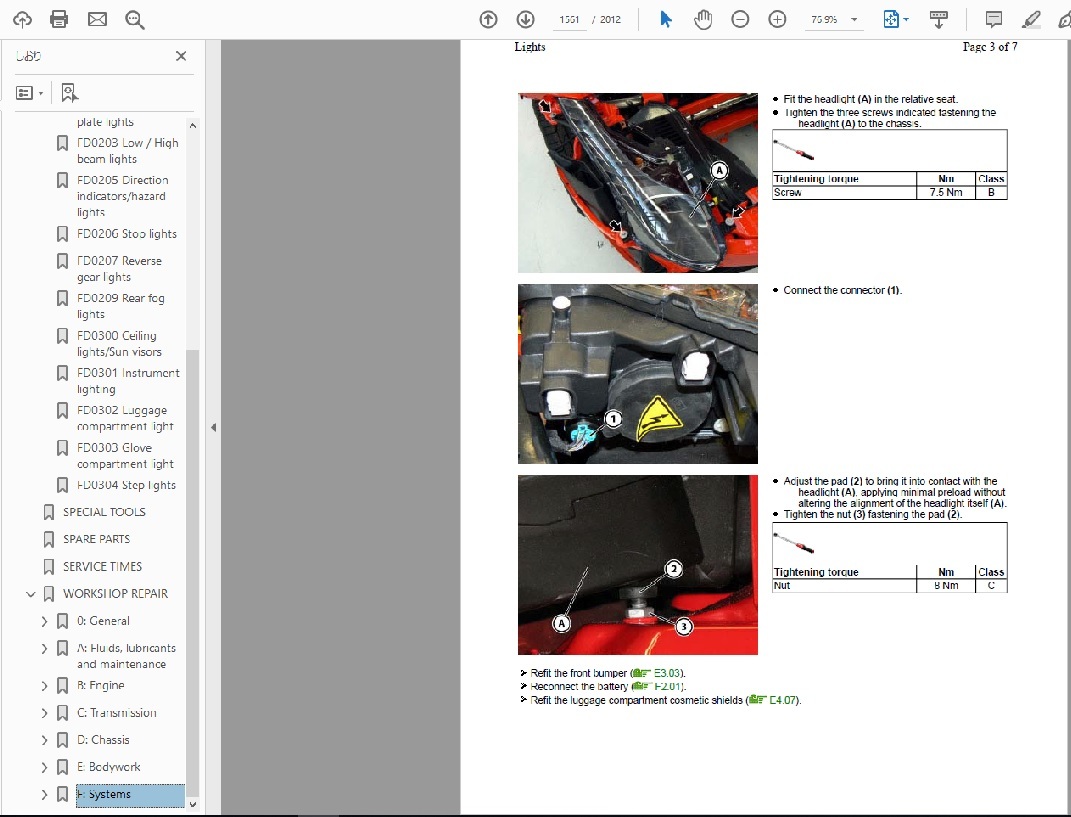Viewport: 1071px width, 817px height.
Task: Open the add comment tool
Action: tap(993, 19)
